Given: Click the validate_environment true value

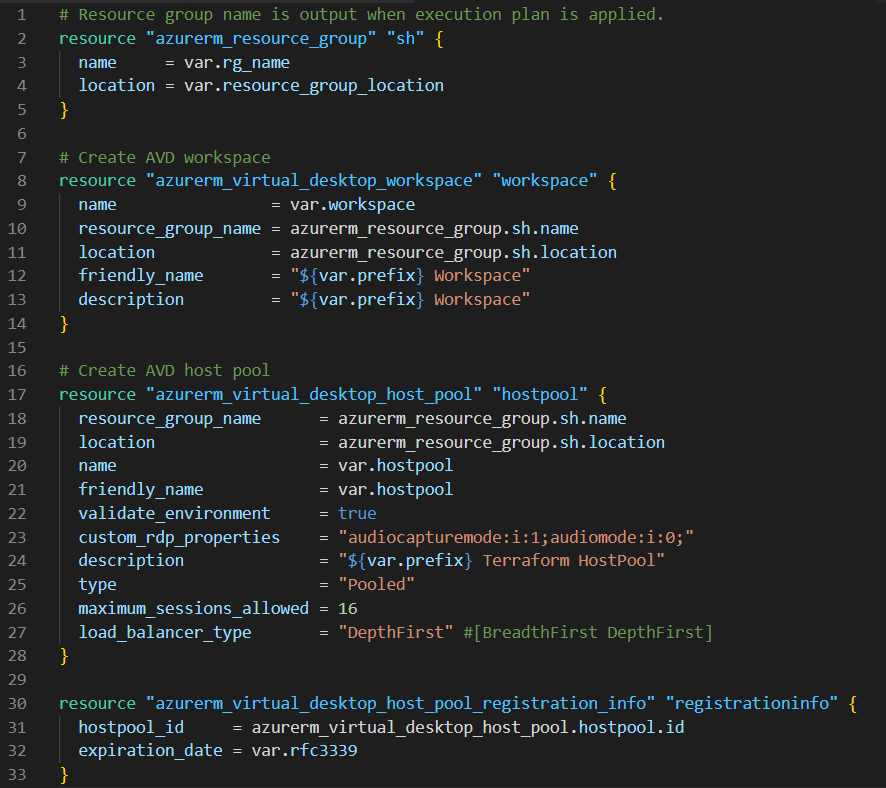Looking at the screenshot, I should pyautogui.click(x=357, y=513).
